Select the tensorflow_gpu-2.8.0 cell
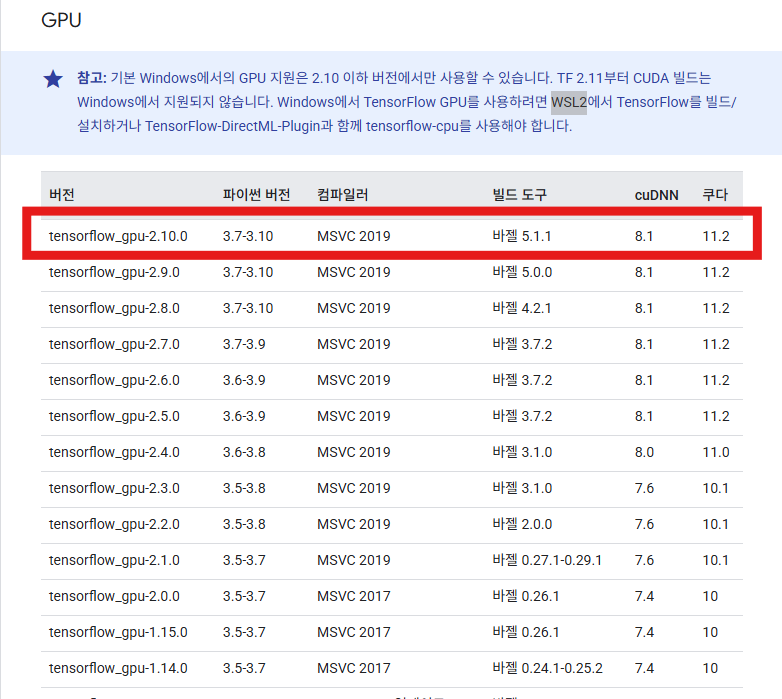 point(114,308)
